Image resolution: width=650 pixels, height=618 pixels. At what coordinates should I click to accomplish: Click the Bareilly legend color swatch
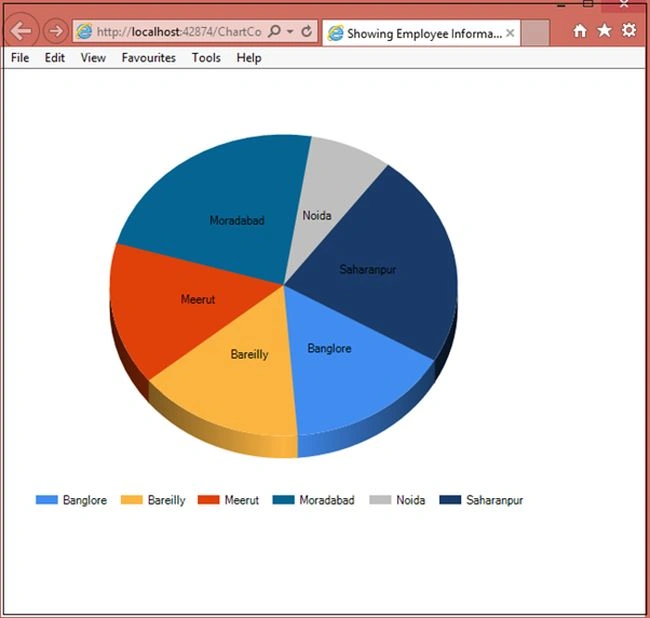tap(131, 500)
